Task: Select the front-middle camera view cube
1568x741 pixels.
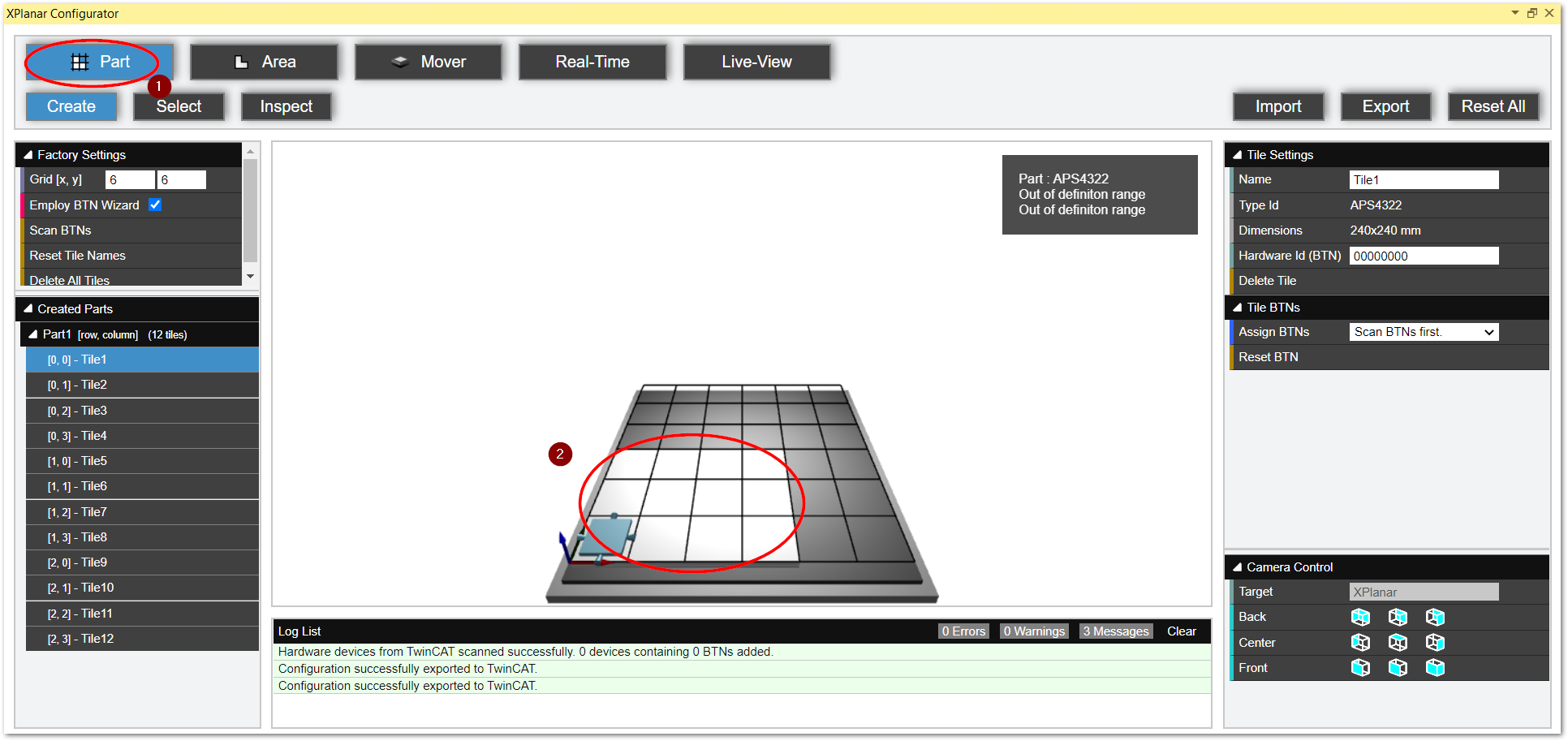Action: pyautogui.click(x=1398, y=667)
